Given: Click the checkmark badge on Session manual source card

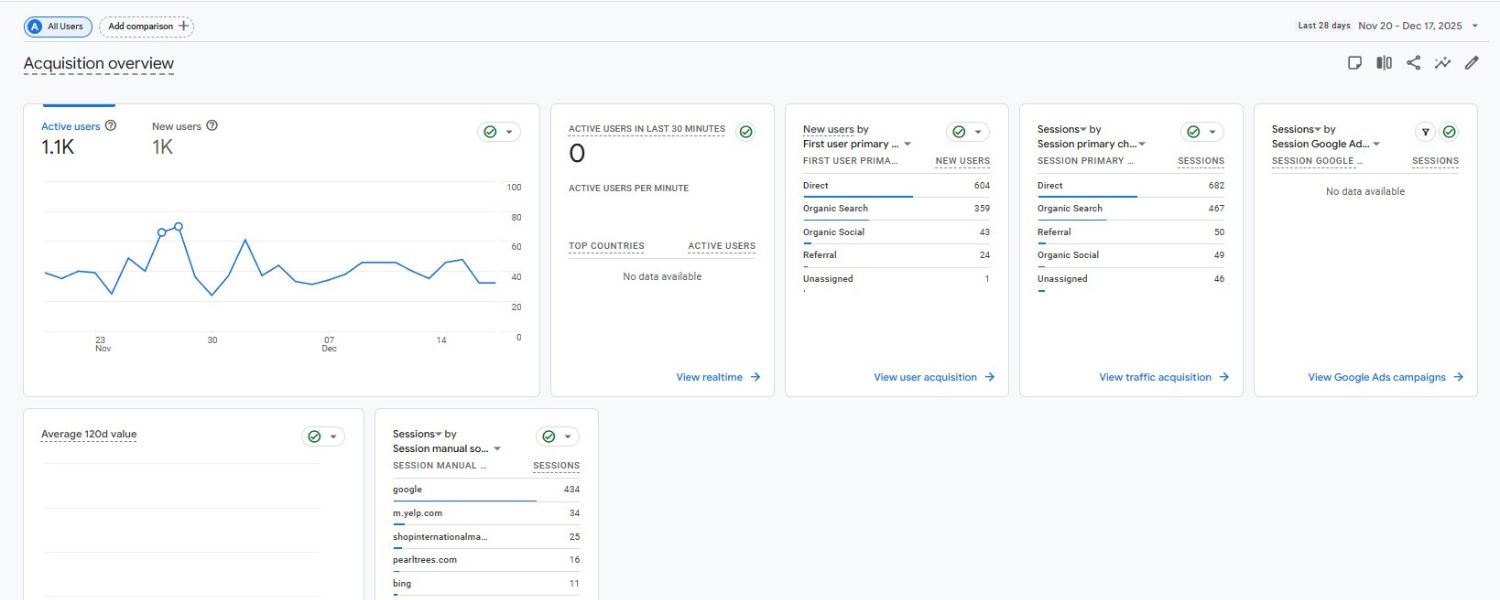Looking at the screenshot, I should 546,436.
